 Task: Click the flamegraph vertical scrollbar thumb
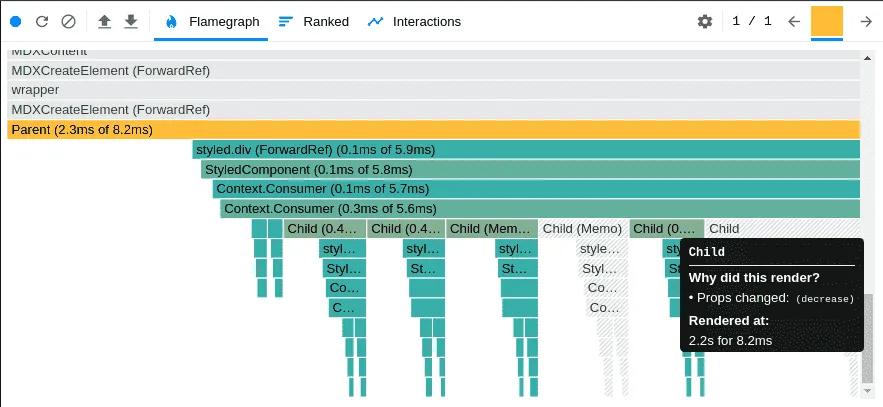click(868, 338)
